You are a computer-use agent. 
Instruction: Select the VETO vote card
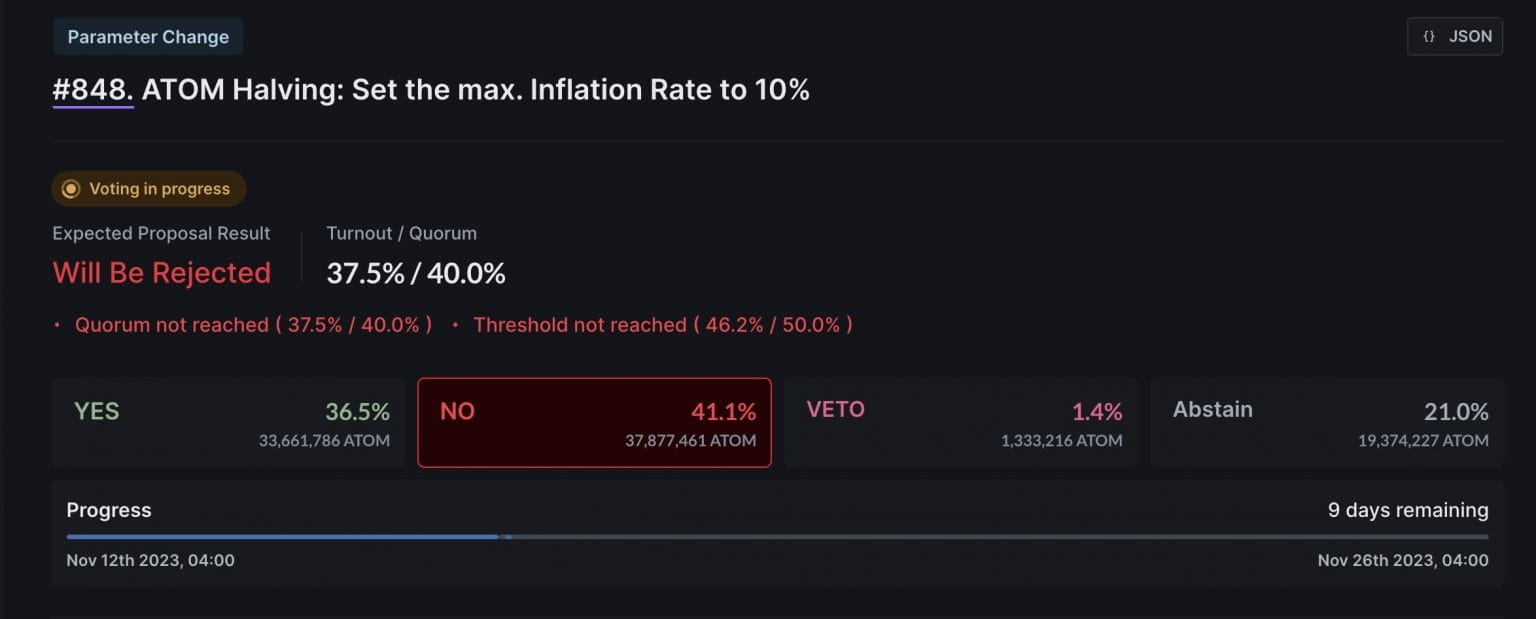coord(960,423)
